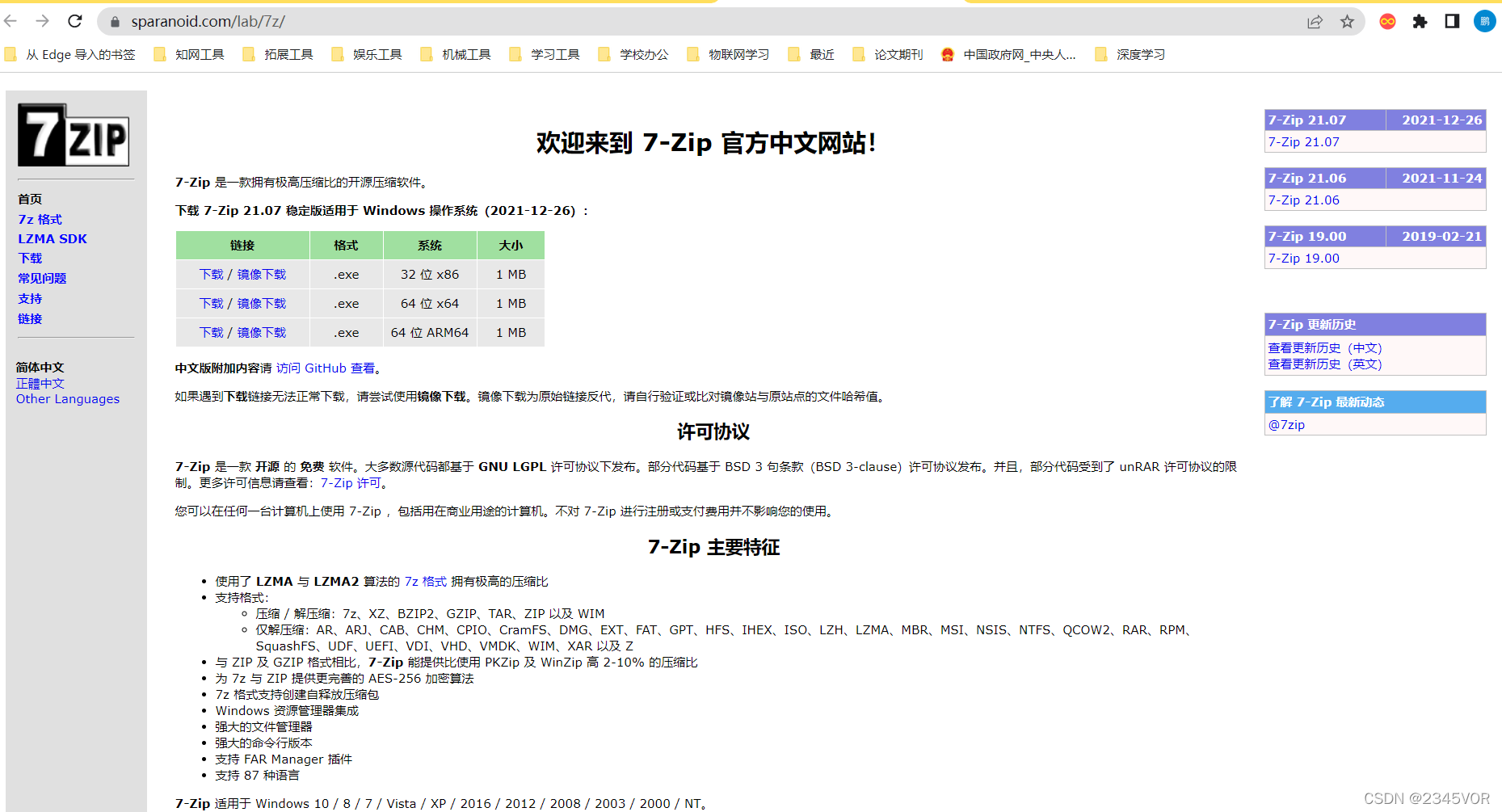Viewport: 1502px width, 812px height.
Task: Open the 7-Zip 21.06 news link
Action: (1303, 200)
